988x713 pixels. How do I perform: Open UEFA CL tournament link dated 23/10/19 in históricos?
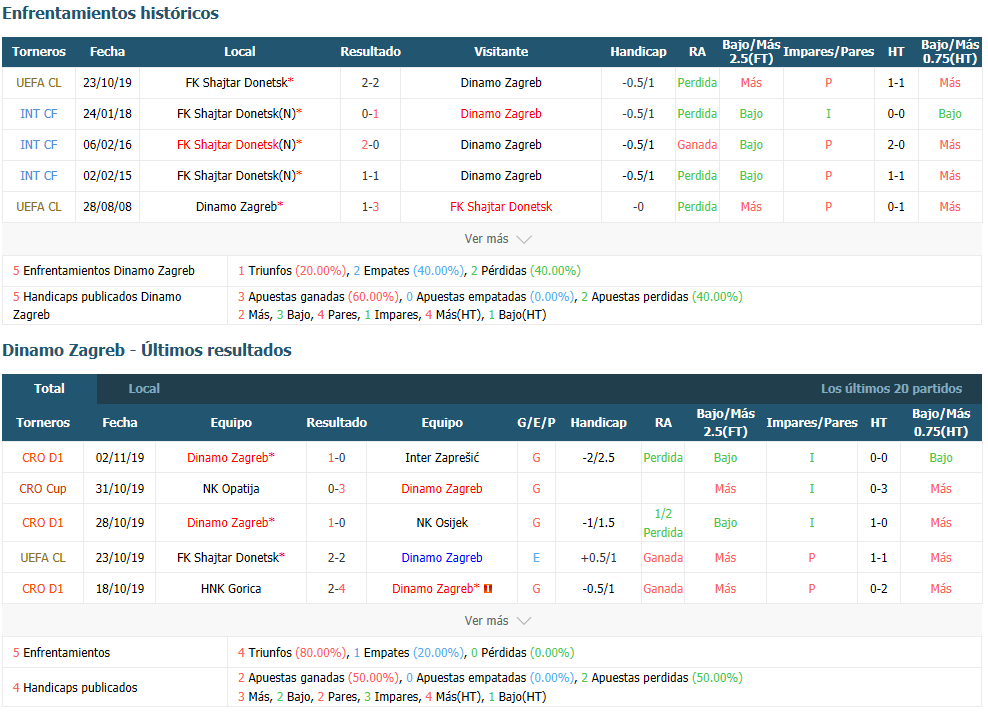[38, 83]
